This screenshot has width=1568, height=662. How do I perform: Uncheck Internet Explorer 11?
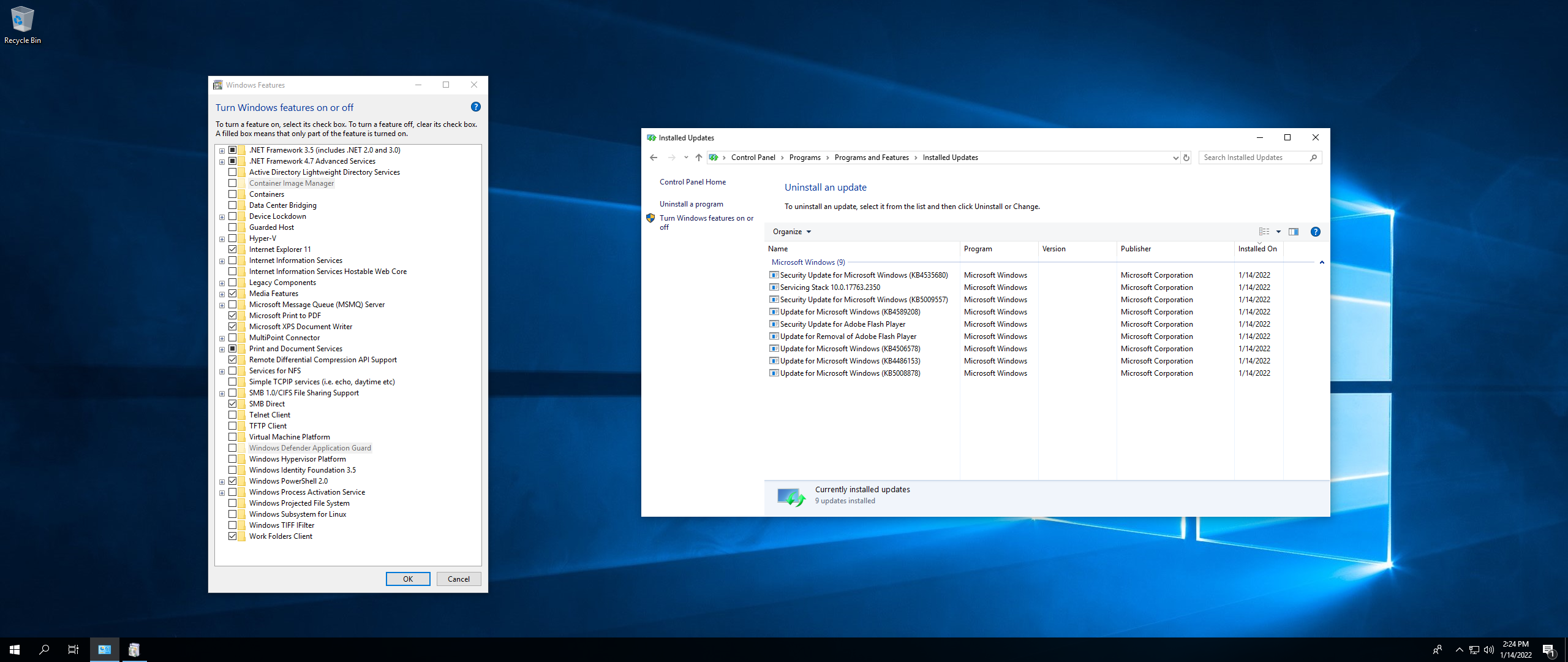click(233, 249)
